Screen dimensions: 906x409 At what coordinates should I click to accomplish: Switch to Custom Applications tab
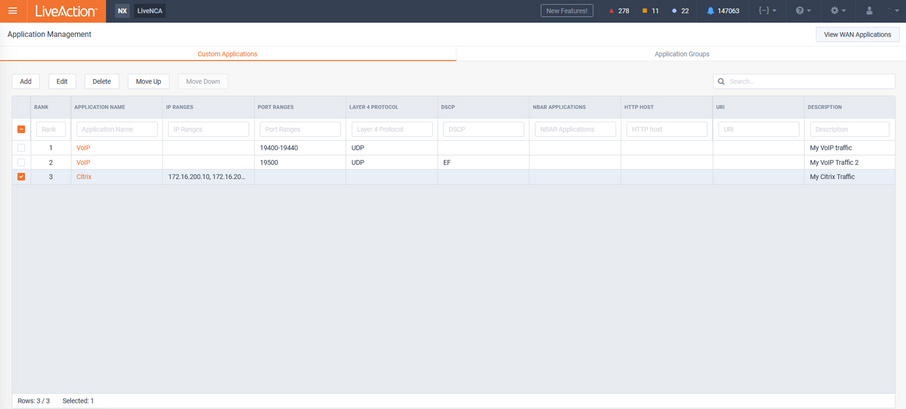pyautogui.click(x=228, y=54)
